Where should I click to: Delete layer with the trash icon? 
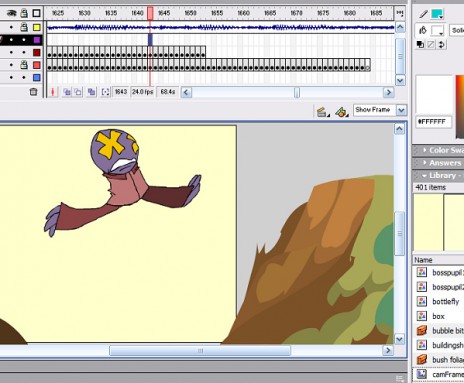[x=33, y=92]
